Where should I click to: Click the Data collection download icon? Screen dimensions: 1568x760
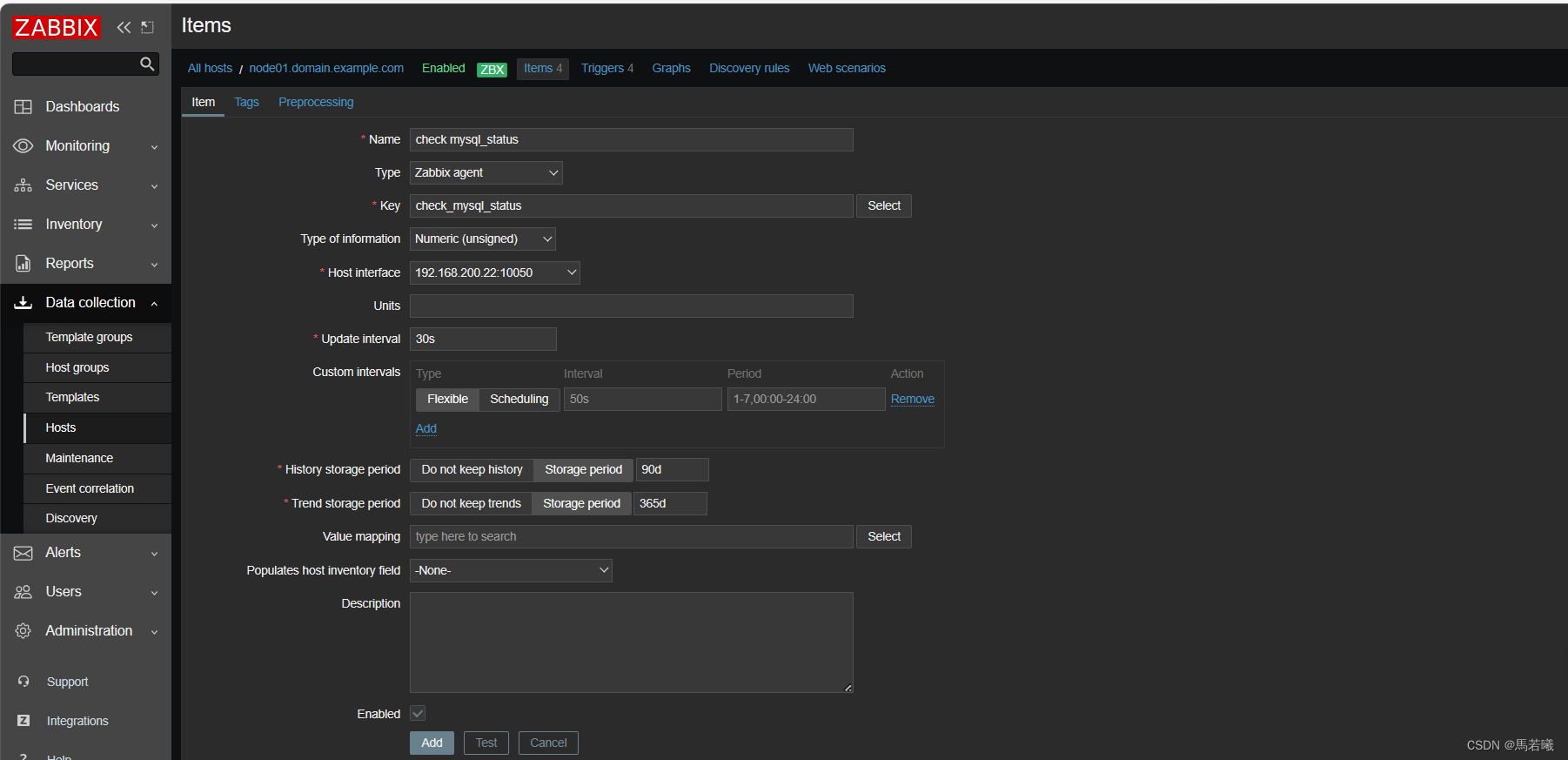coord(23,302)
